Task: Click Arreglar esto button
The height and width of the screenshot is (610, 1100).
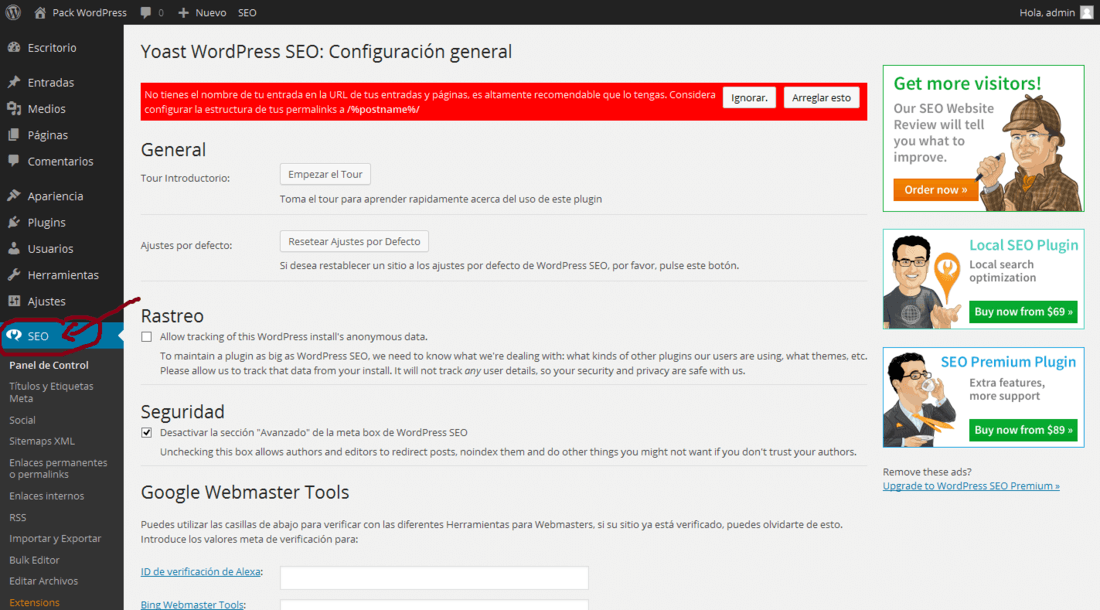Action: [821, 97]
